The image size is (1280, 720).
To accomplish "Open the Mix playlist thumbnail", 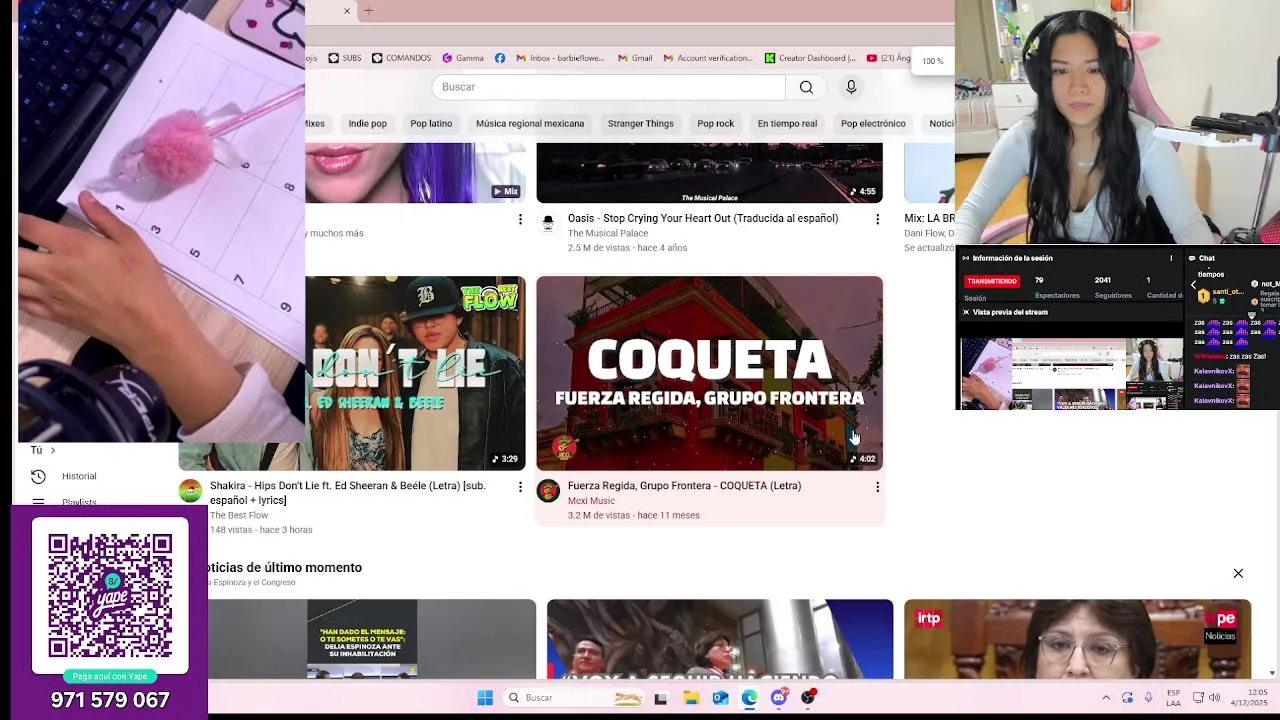I will pos(415,172).
